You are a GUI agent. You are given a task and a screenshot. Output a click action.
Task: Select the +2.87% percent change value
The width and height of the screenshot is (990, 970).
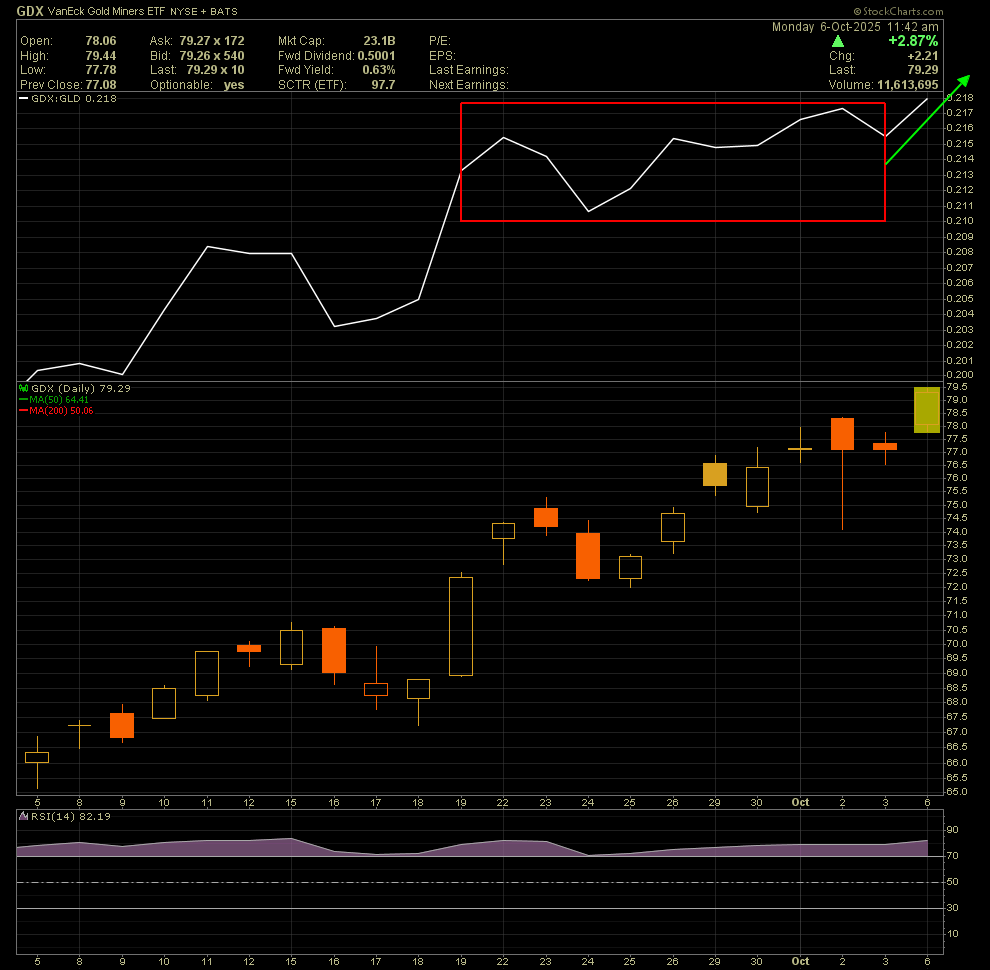[913, 41]
